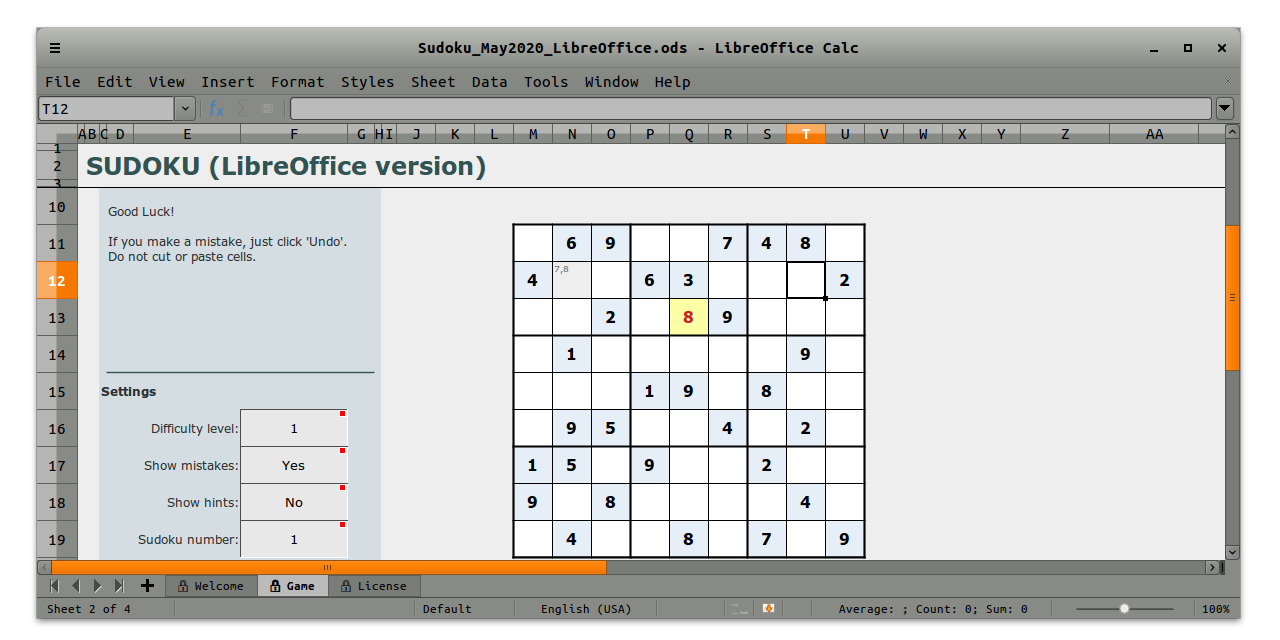Click the selection mode status bar icon
Viewport: 1280px width, 640px height.
pyautogui.click(x=739, y=608)
